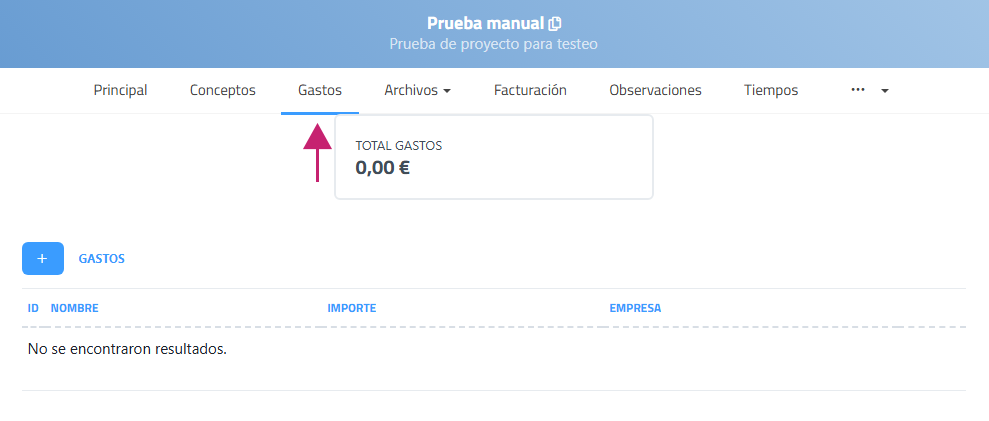Image resolution: width=989 pixels, height=421 pixels.
Task: Sort by the ID column header
Action: point(33,308)
